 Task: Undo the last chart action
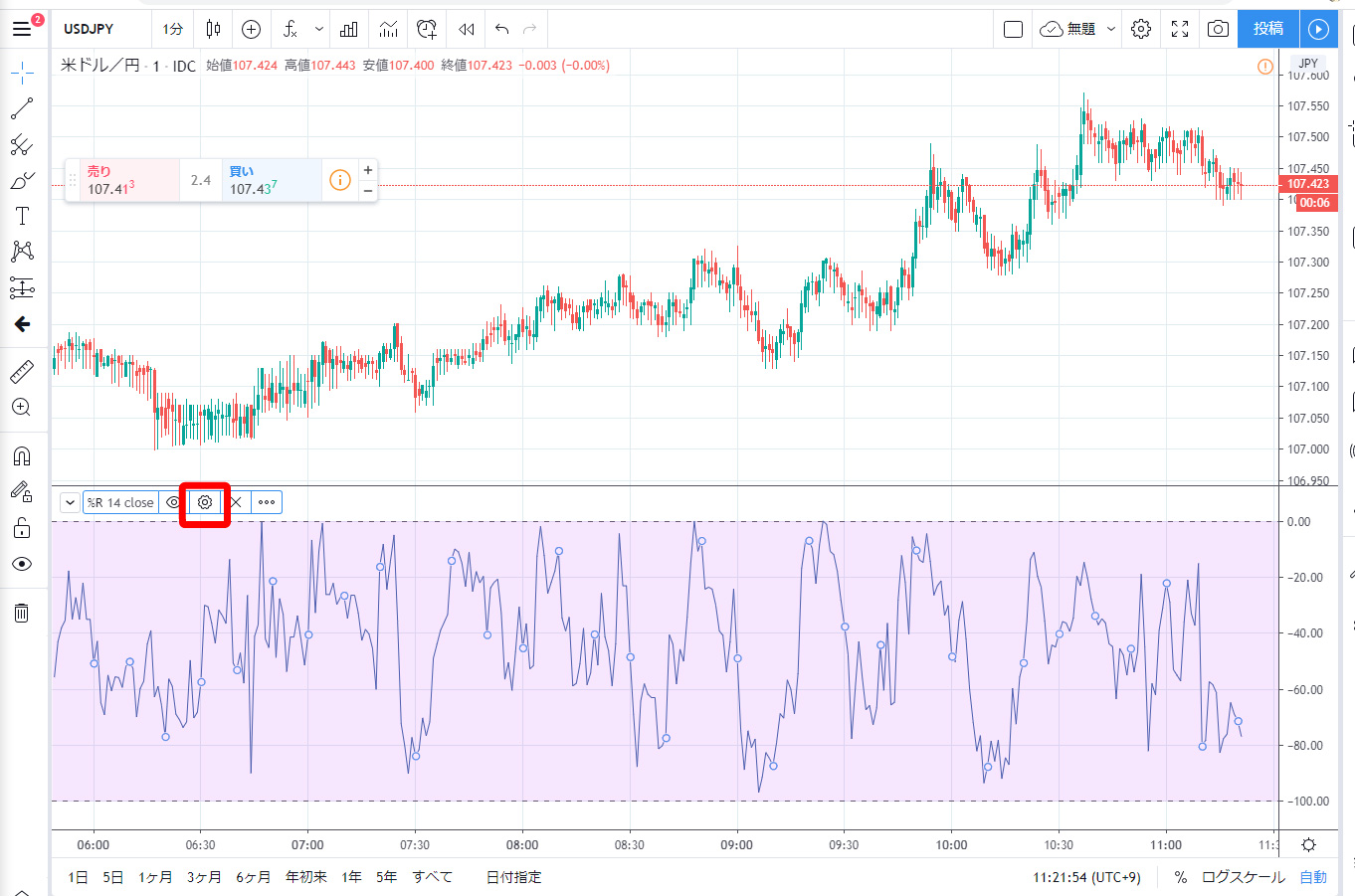[x=501, y=29]
